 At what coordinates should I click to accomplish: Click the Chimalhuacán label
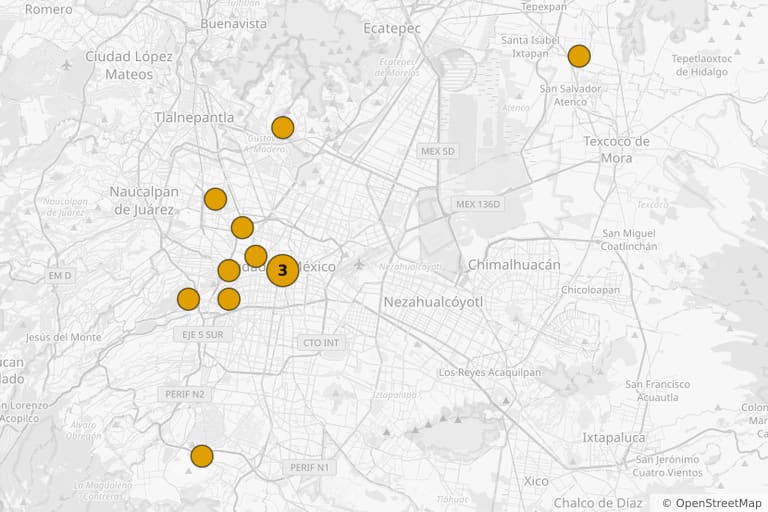[x=514, y=265]
